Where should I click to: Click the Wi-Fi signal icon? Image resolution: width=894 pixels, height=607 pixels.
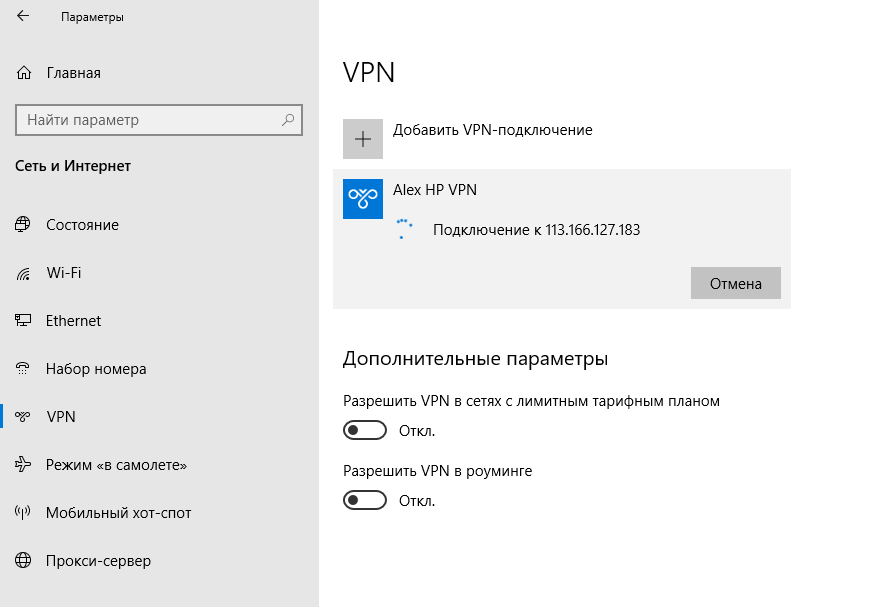pyautogui.click(x=23, y=274)
